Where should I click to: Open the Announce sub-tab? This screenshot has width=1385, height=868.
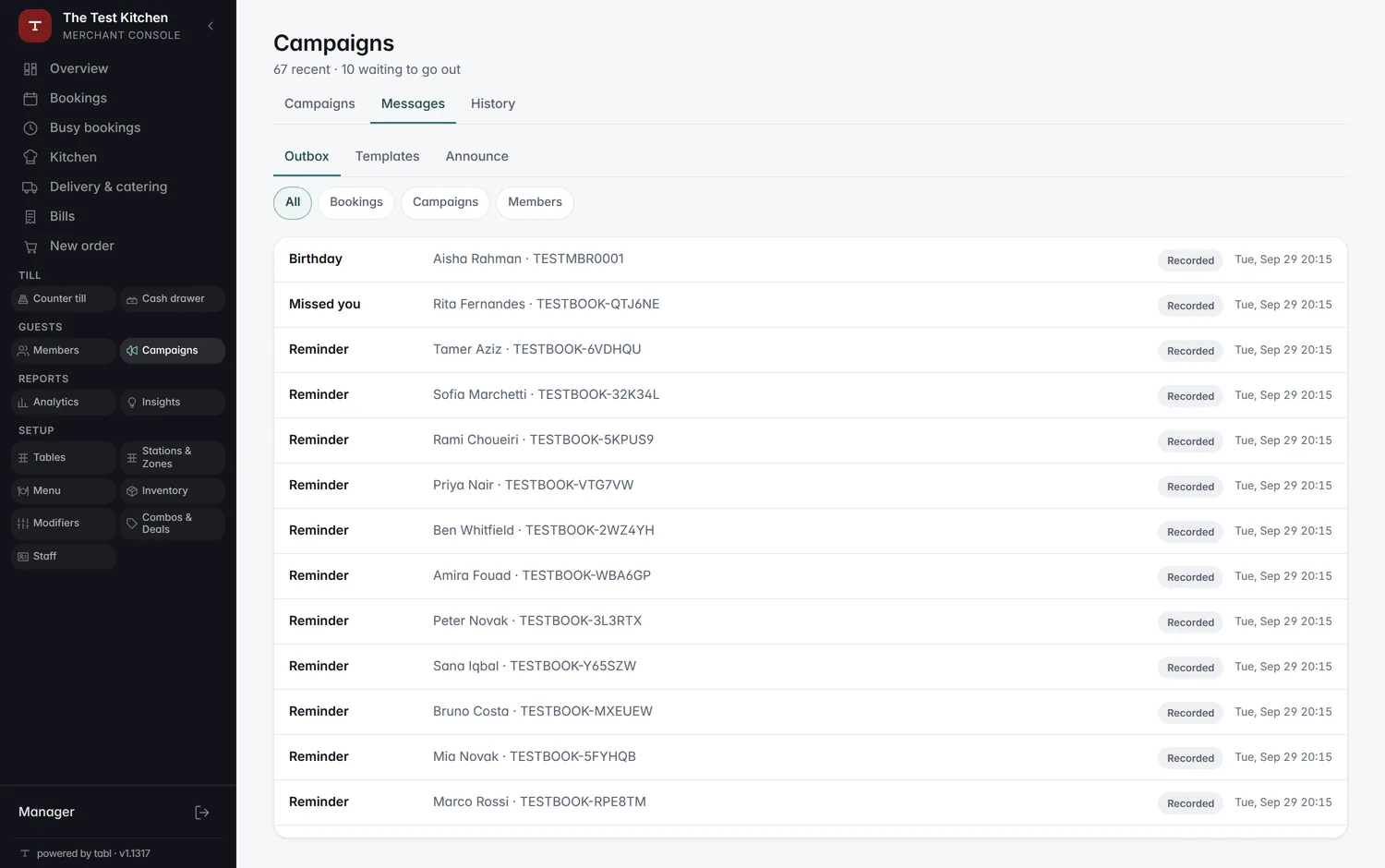[x=476, y=157]
